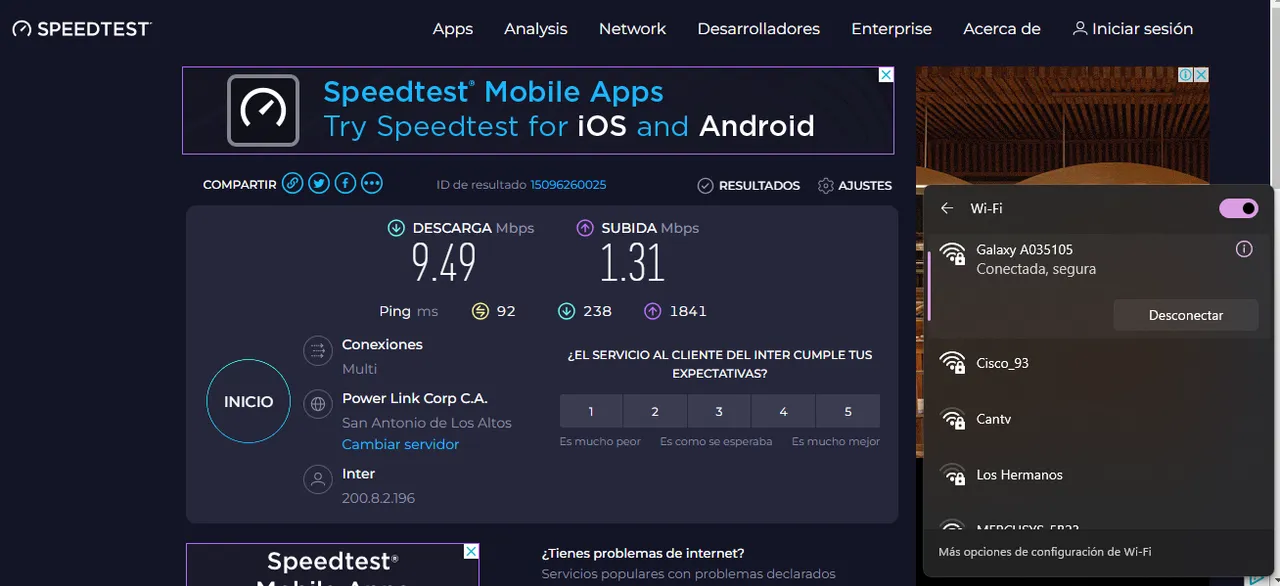The image size is (1280, 586).
Task: Click the Cisco_93 Wi-Fi signal icon
Action: coord(953,363)
